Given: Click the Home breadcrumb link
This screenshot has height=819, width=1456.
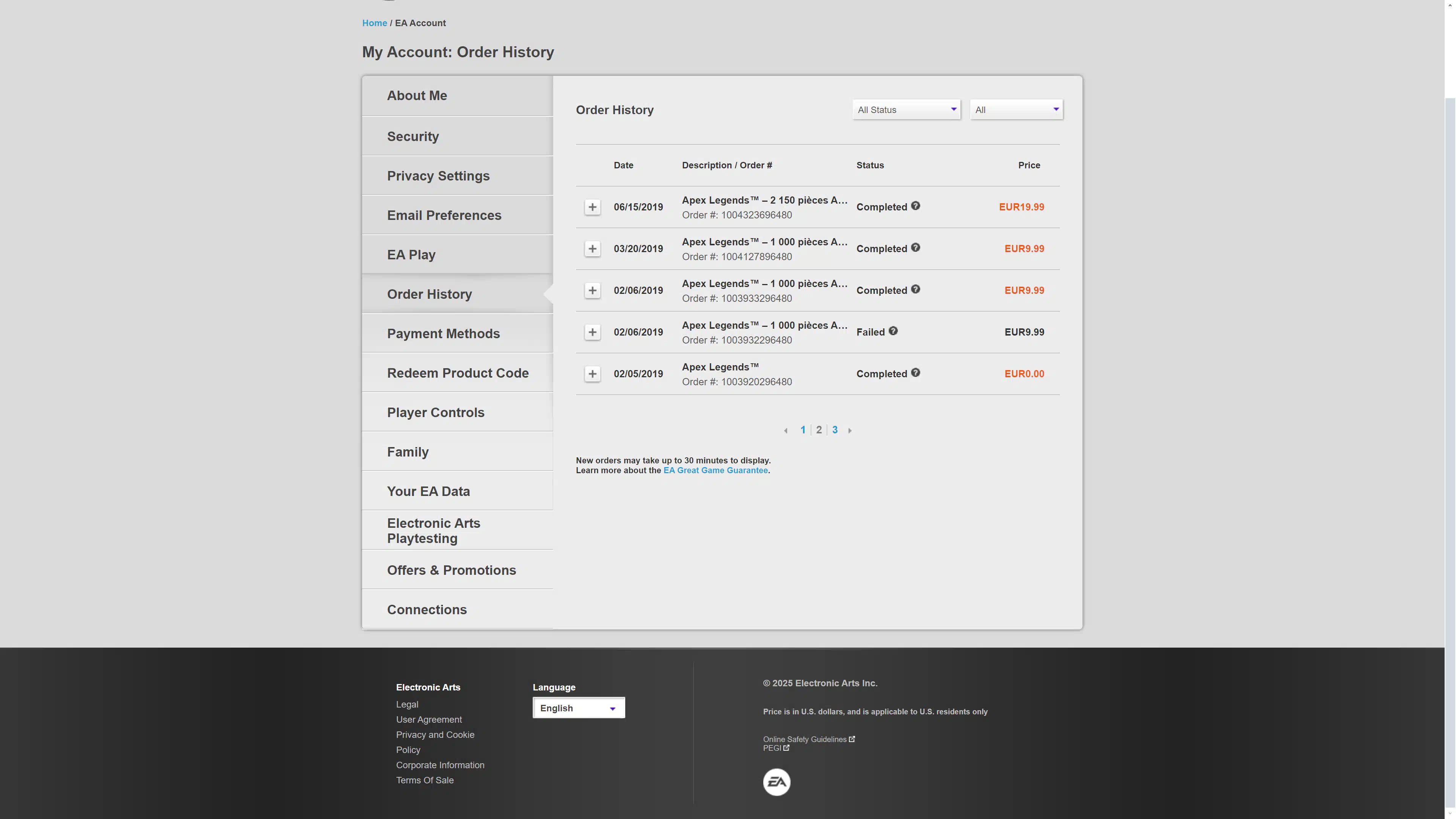Looking at the screenshot, I should pyautogui.click(x=374, y=23).
